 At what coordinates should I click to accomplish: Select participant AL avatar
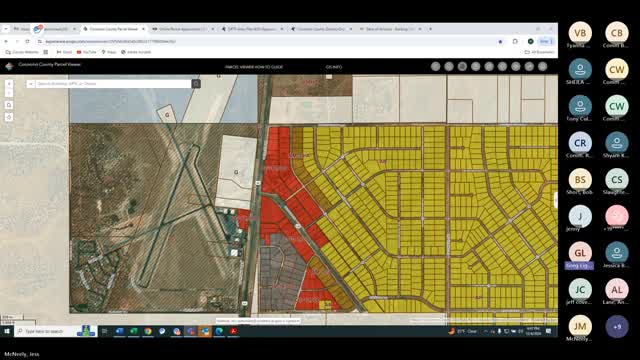617,290
